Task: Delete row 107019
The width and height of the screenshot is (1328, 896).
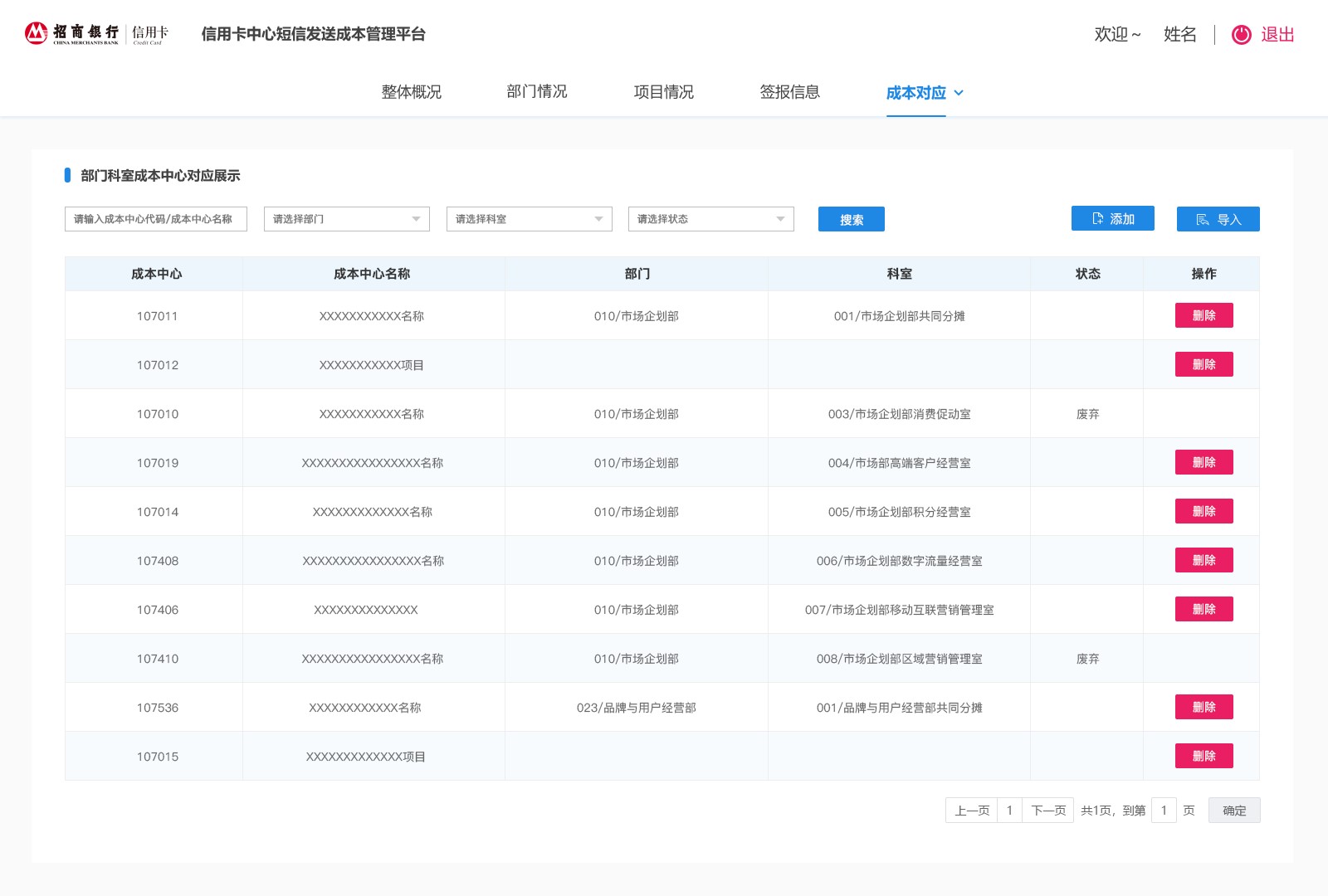Action: coord(1204,462)
